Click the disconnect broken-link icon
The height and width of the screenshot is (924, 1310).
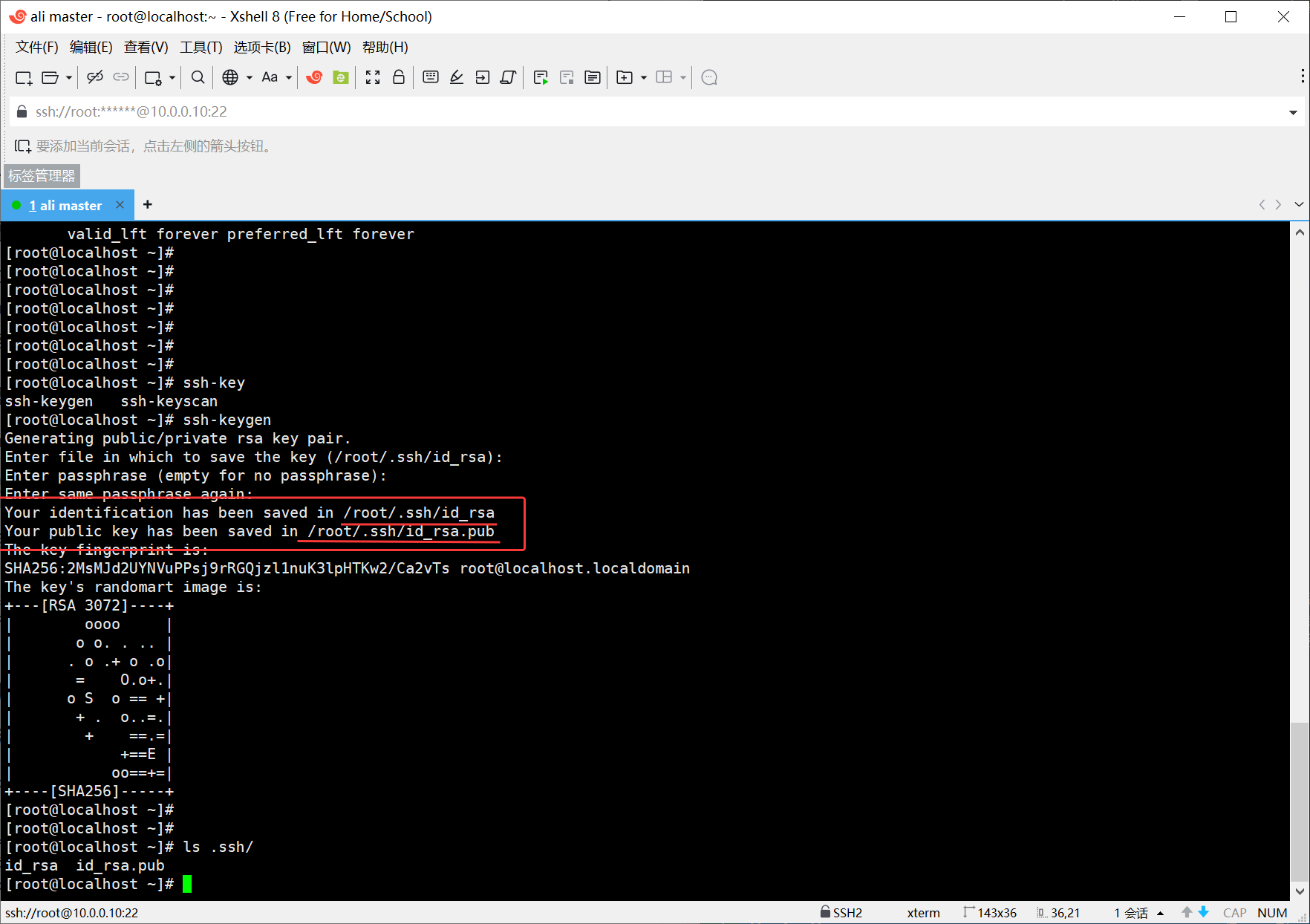click(95, 77)
